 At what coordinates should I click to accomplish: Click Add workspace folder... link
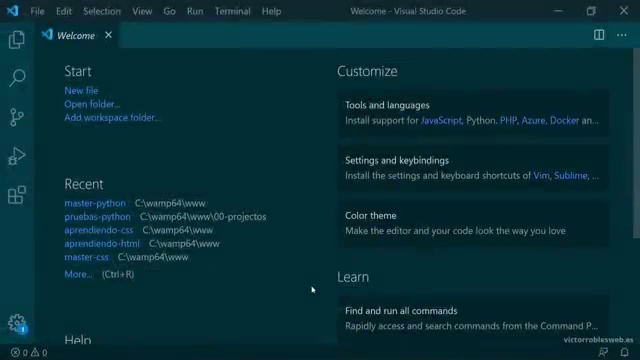click(x=112, y=118)
